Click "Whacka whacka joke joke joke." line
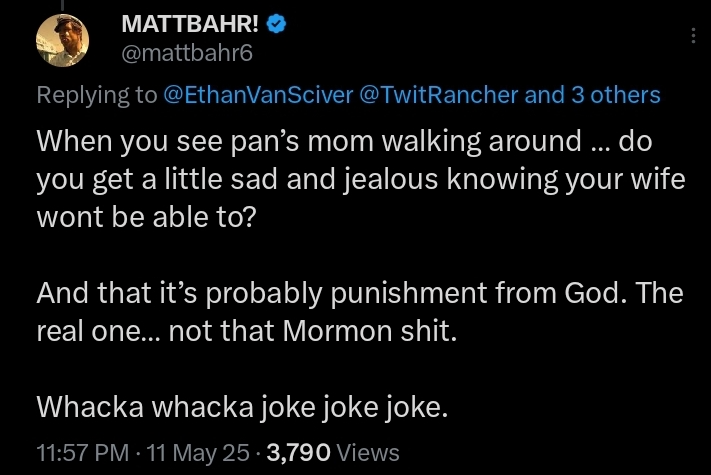Viewport: 711px width, 475px height. (x=242, y=407)
